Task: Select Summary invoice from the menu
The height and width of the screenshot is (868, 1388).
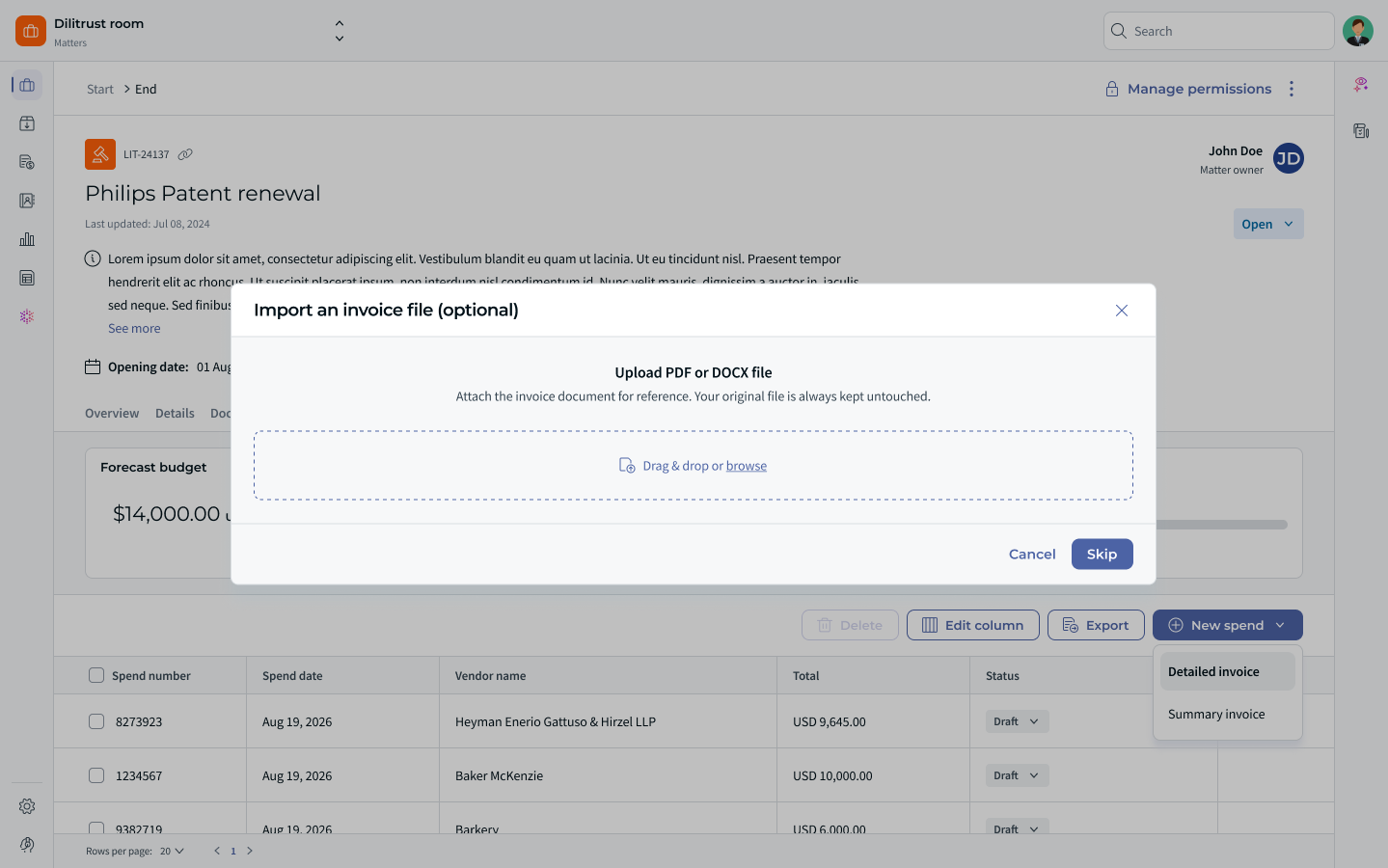Action: pos(1227,714)
